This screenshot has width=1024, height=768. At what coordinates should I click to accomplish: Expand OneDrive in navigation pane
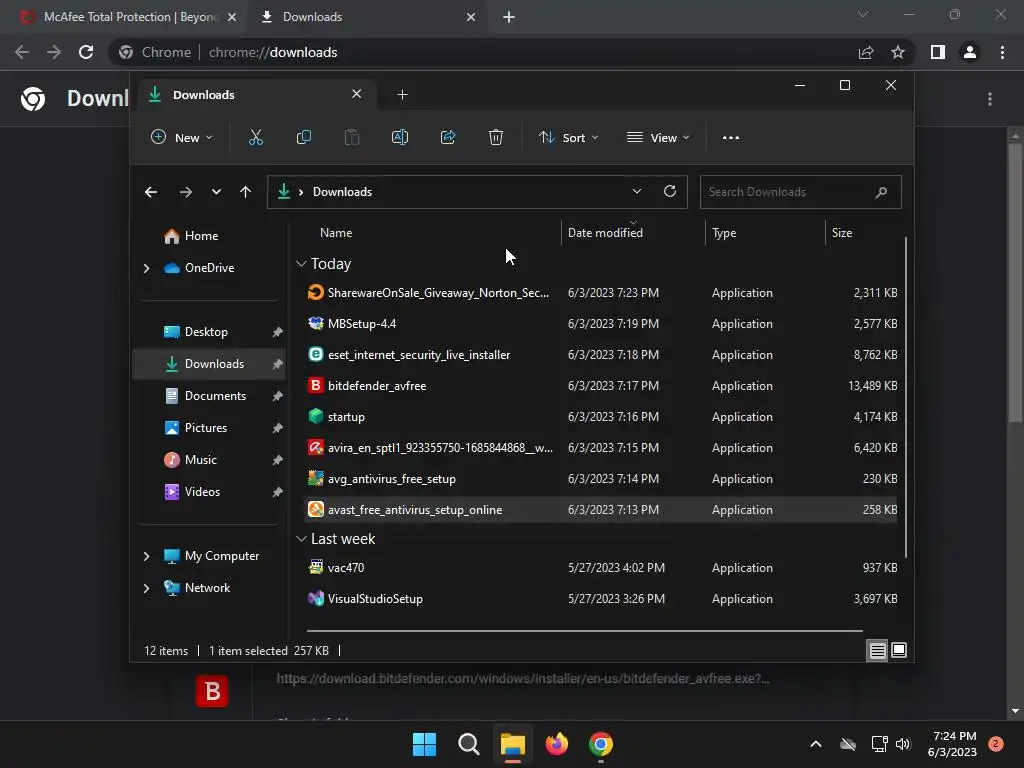[146, 268]
